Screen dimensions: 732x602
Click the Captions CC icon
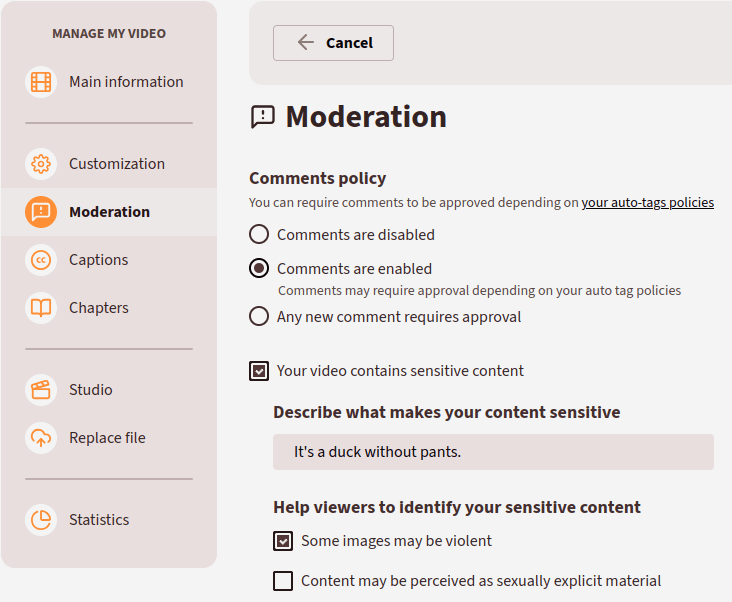(41, 260)
